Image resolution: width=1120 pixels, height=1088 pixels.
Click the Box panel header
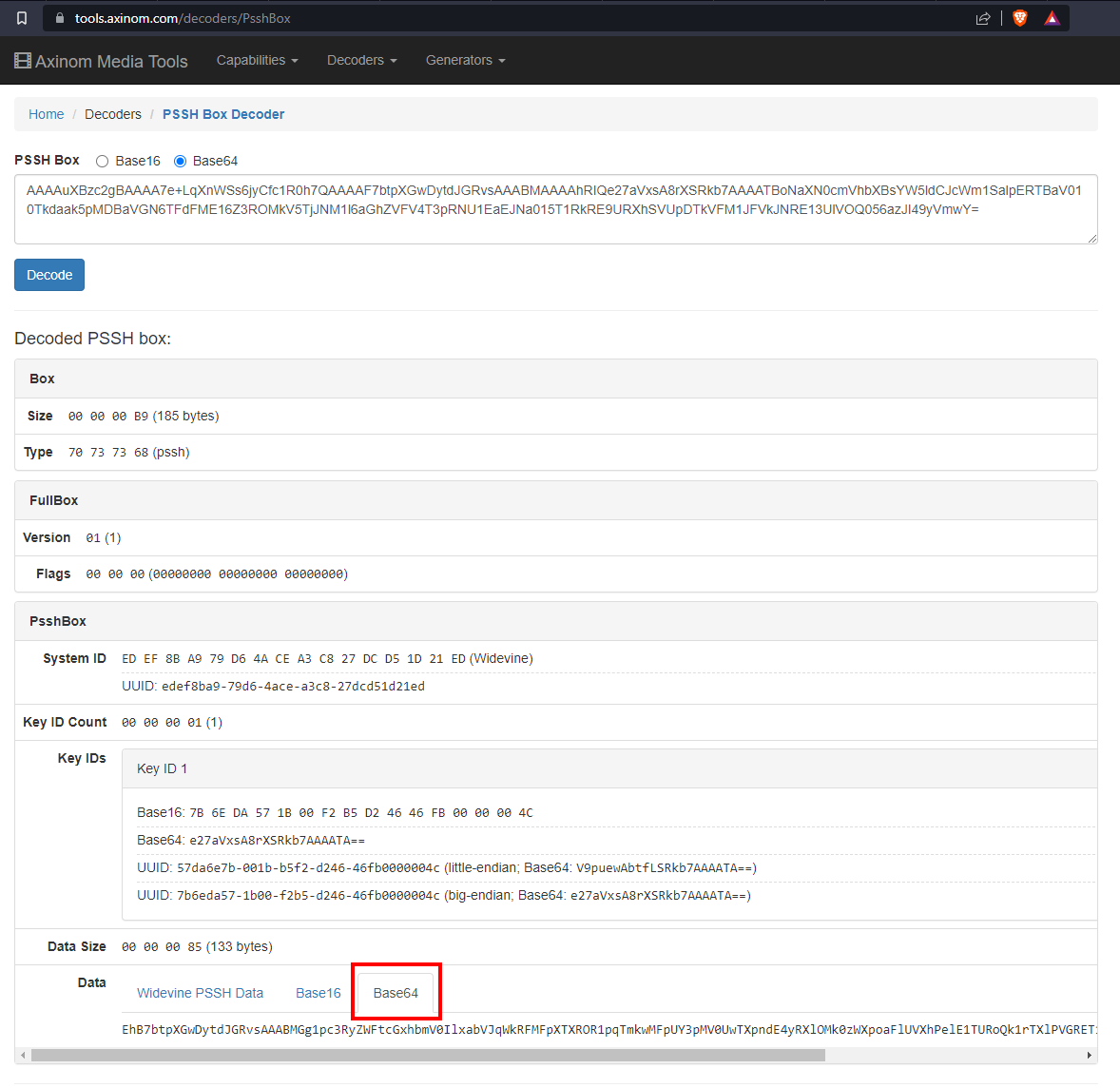555,379
